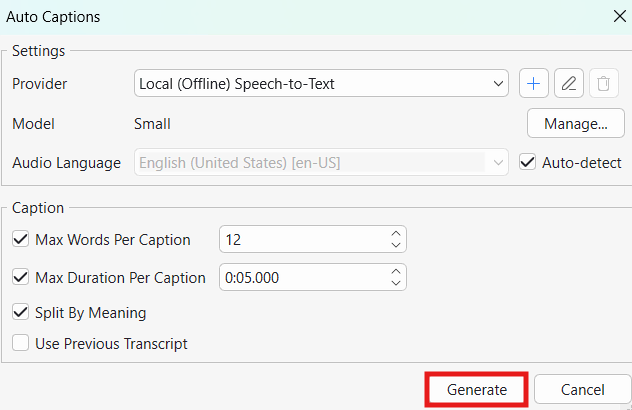Edit the selected provider with pencil icon
This screenshot has width=632, height=410.
pos(569,83)
